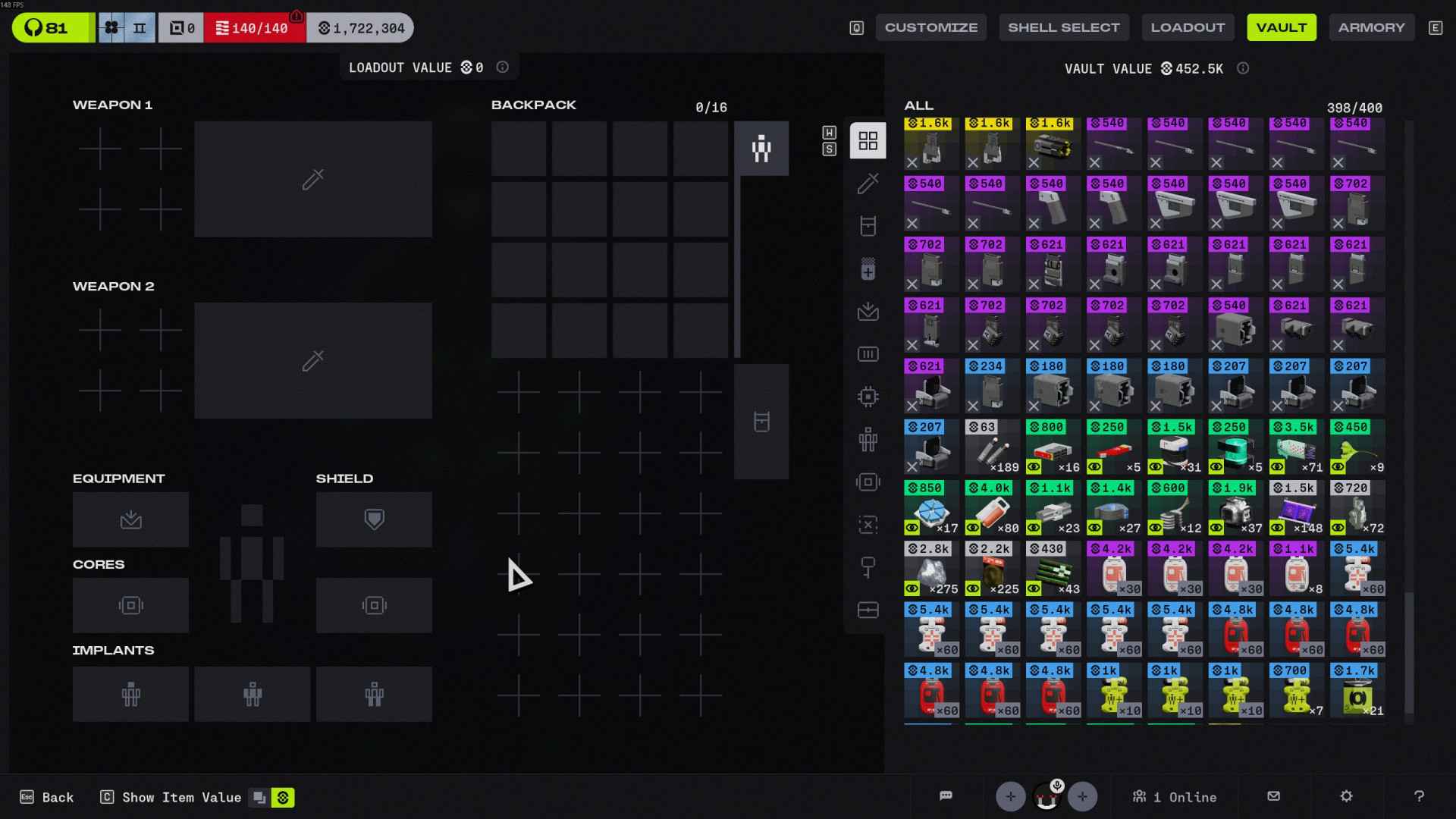The image size is (1456, 819).
Task: Open the Shell Select tab
Action: 1063,28
